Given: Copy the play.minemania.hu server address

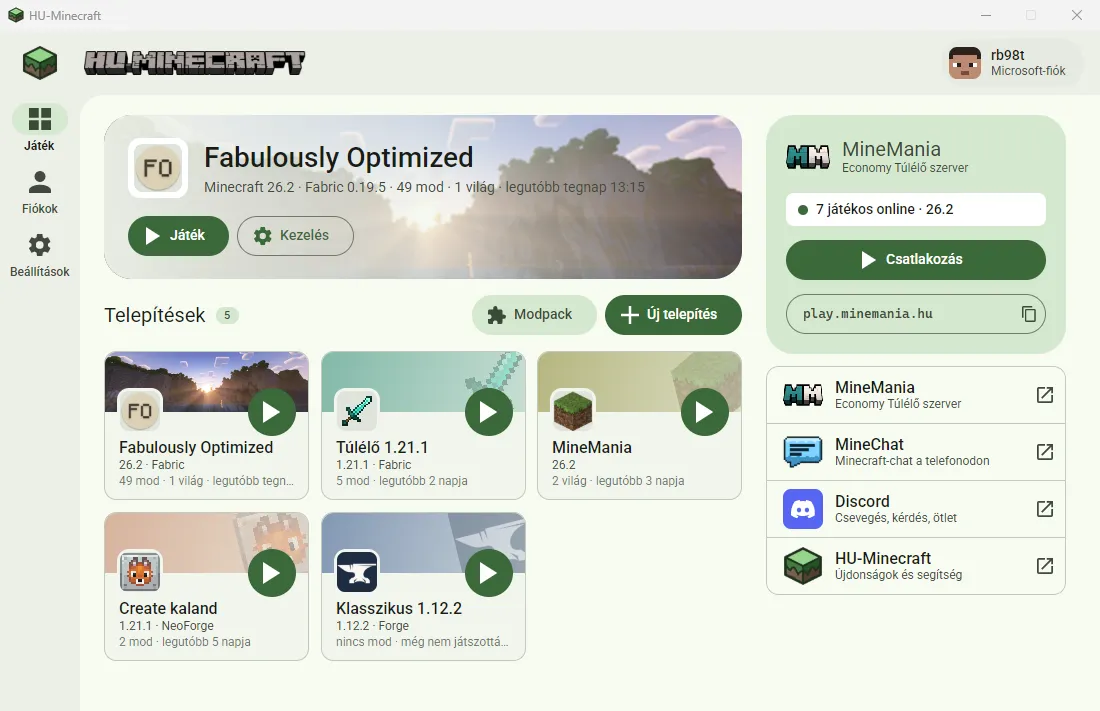Looking at the screenshot, I should click(1028, 314).
